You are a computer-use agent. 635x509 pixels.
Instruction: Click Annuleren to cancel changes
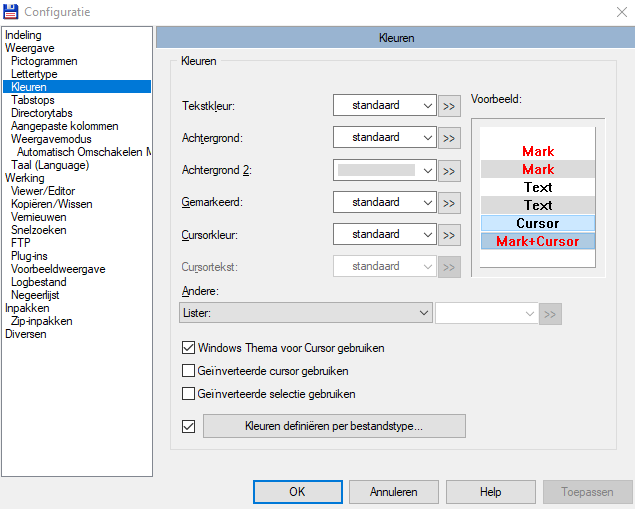click(x=394, y=492)
